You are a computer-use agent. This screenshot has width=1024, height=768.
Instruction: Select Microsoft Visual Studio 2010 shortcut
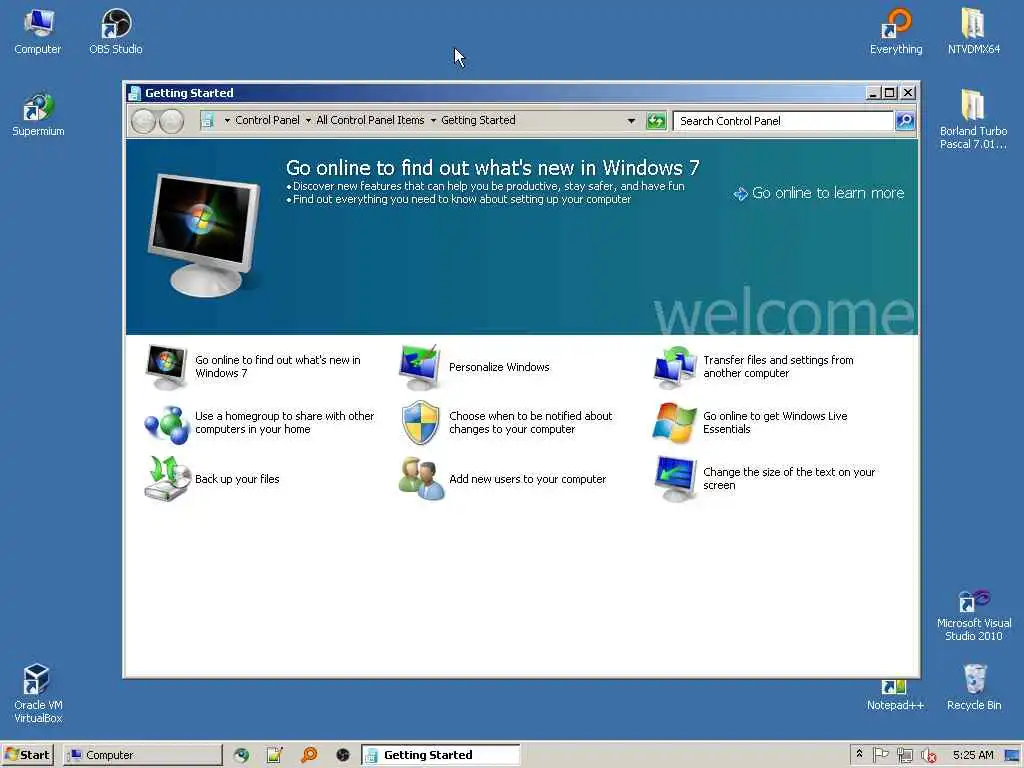point(973,615)
